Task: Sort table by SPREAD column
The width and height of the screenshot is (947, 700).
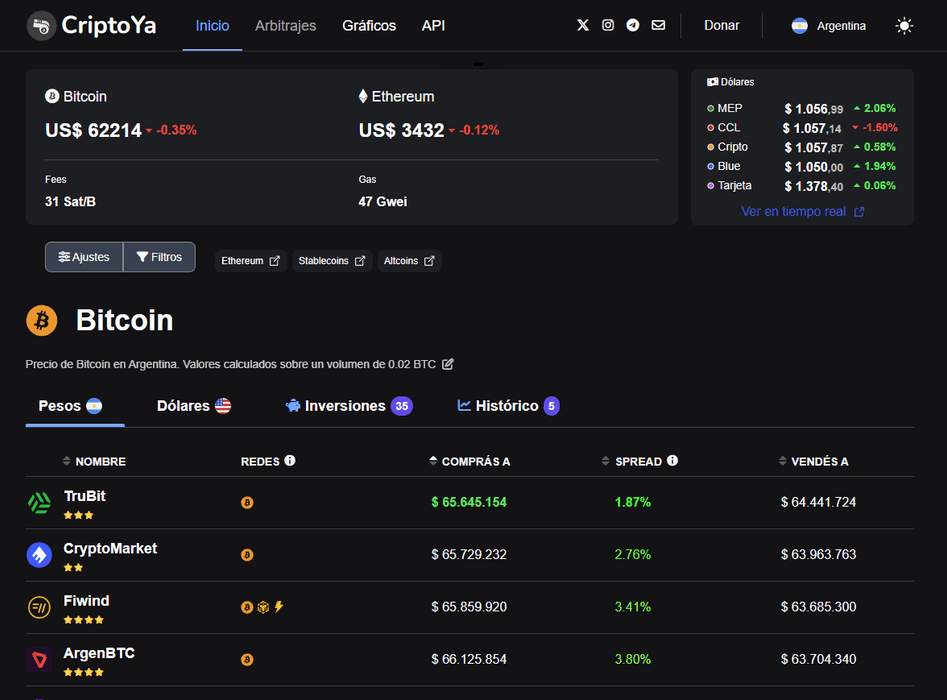Action: pyautogui.click(x=632, y=461)
